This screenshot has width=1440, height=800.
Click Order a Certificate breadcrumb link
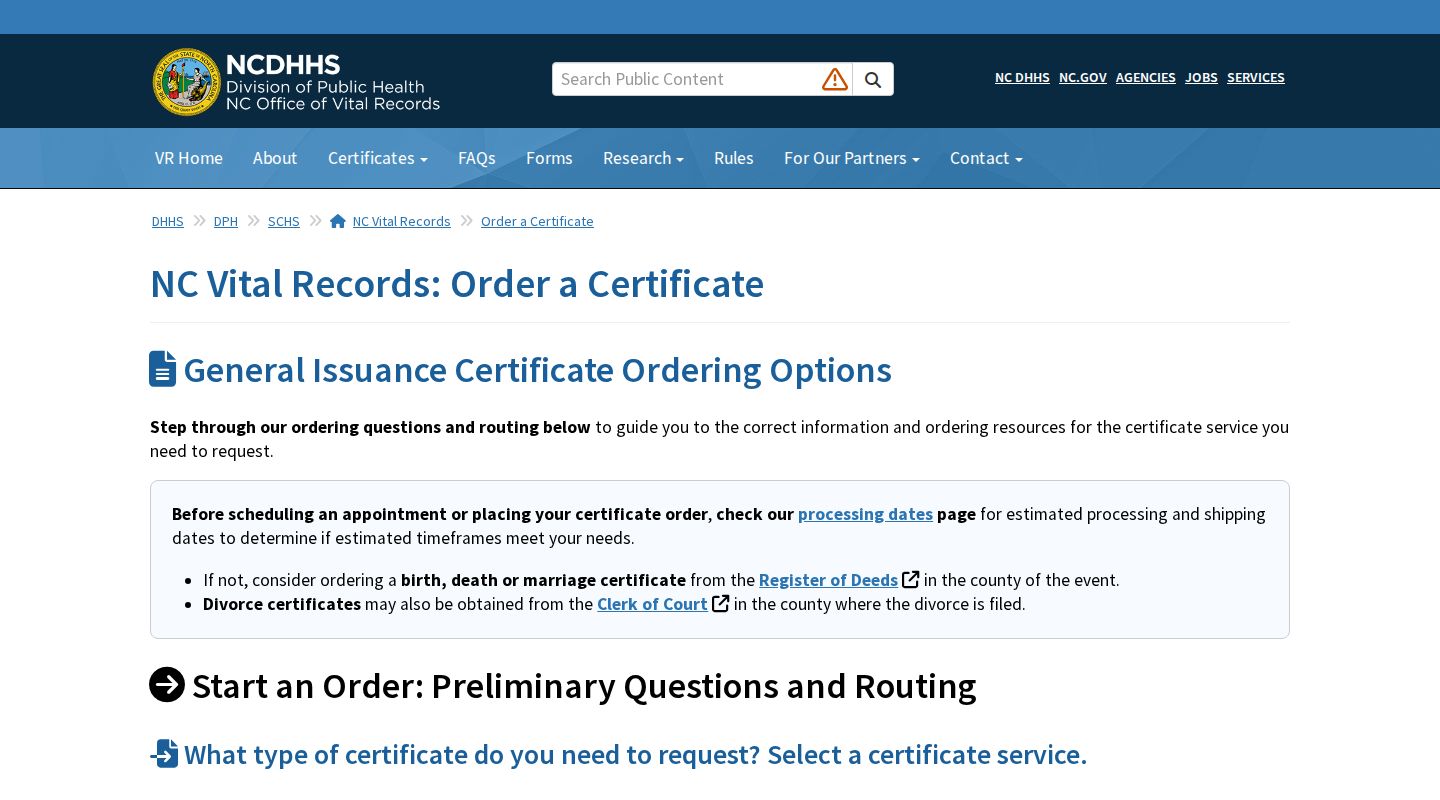(x=537, y=221)
